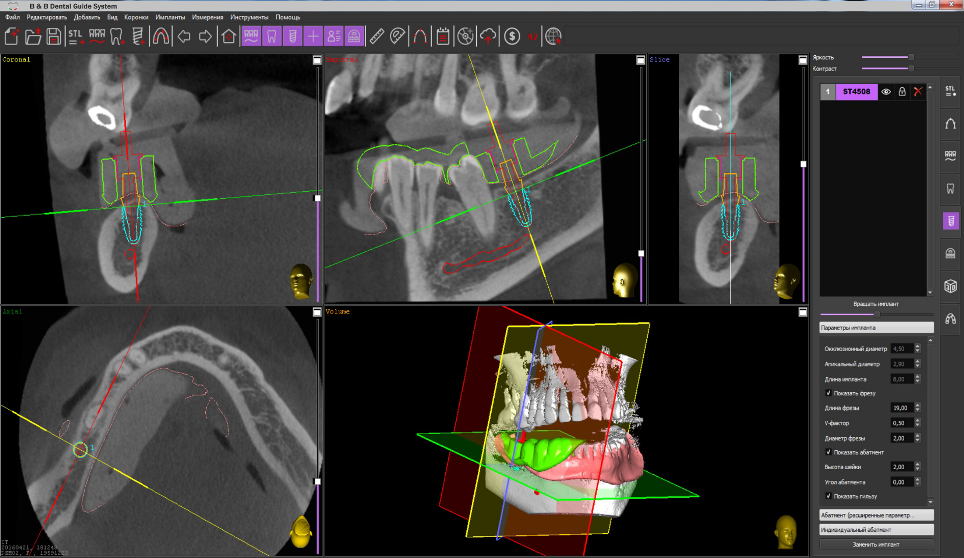This screenshot has width=964, height=558.
Task: Select ST4508 implant in list
Action: coord(856,92)
